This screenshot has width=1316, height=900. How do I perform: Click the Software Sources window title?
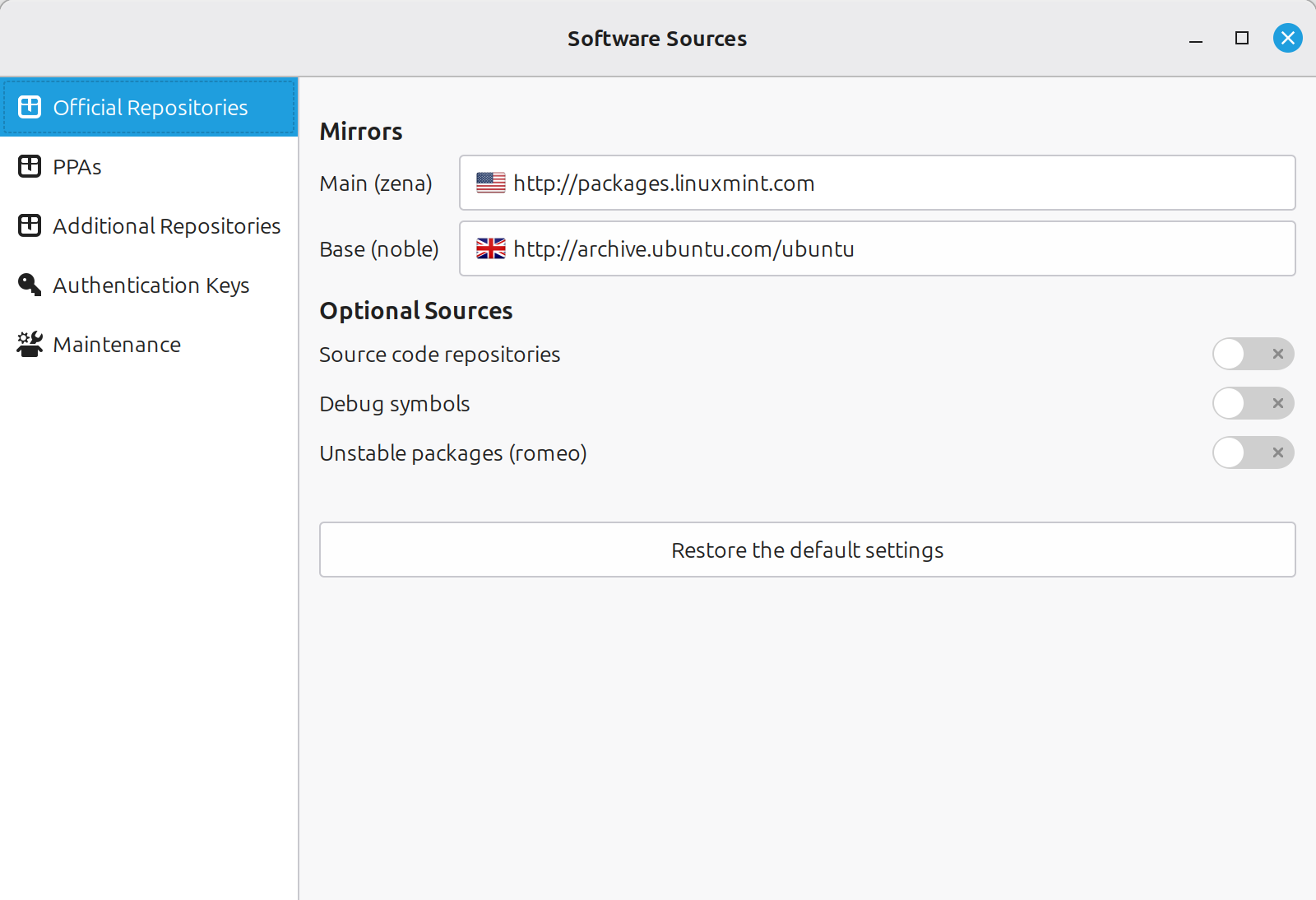tap(657, 39)
